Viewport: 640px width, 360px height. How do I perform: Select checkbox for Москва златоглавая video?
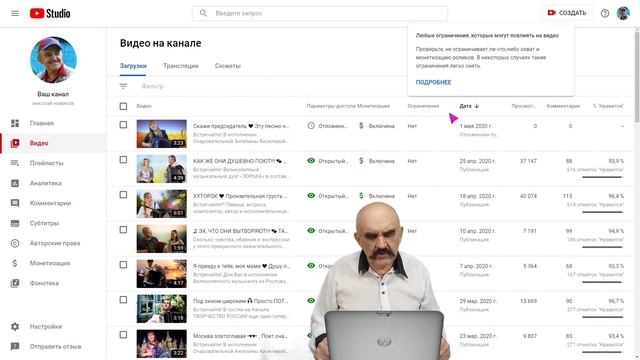point(123,335)
